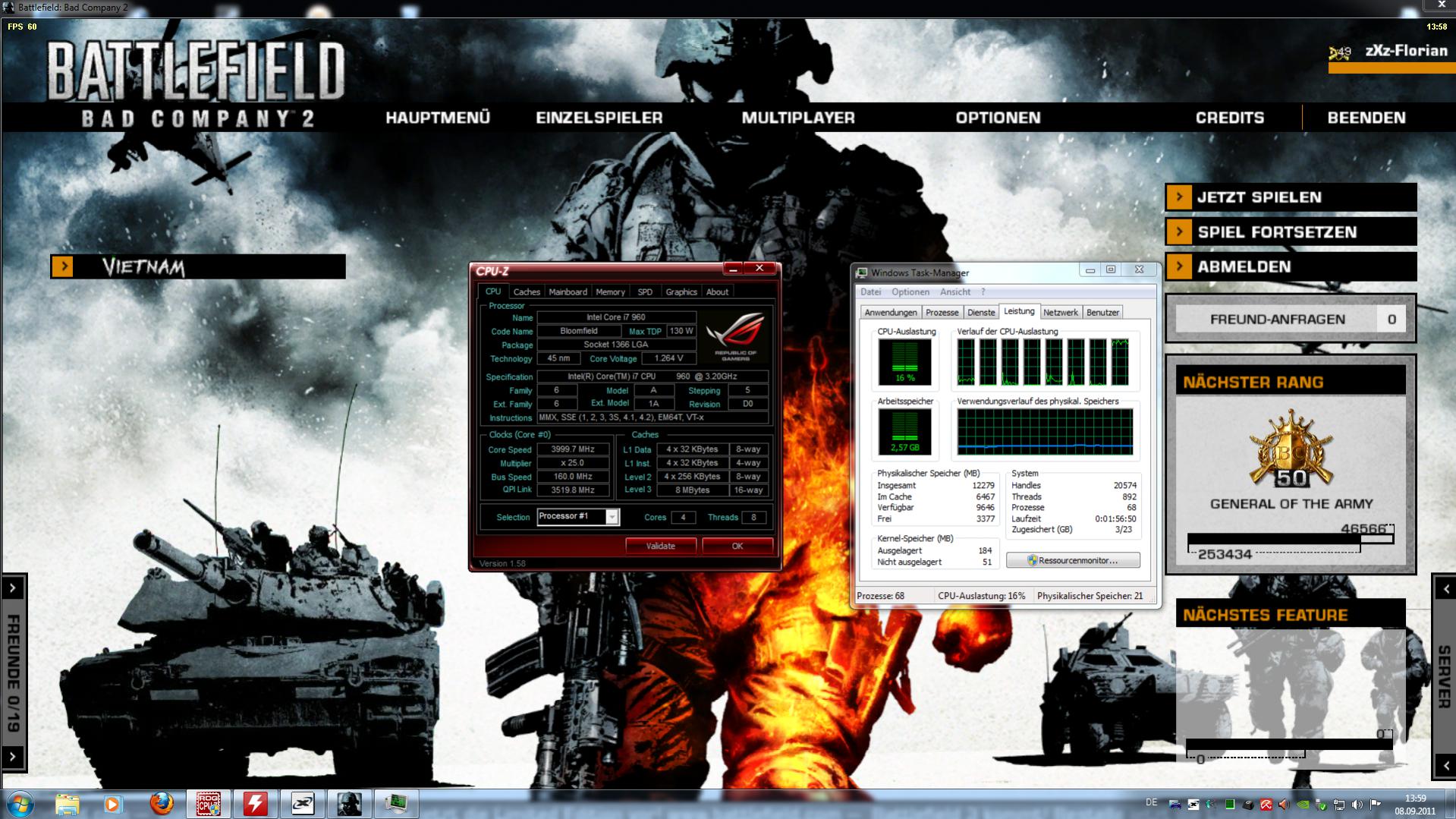Open the Mainboard tab in CPU-Z
This screenshot has width=1456, height=819.
pyautogui.click(x=568, y=292)
